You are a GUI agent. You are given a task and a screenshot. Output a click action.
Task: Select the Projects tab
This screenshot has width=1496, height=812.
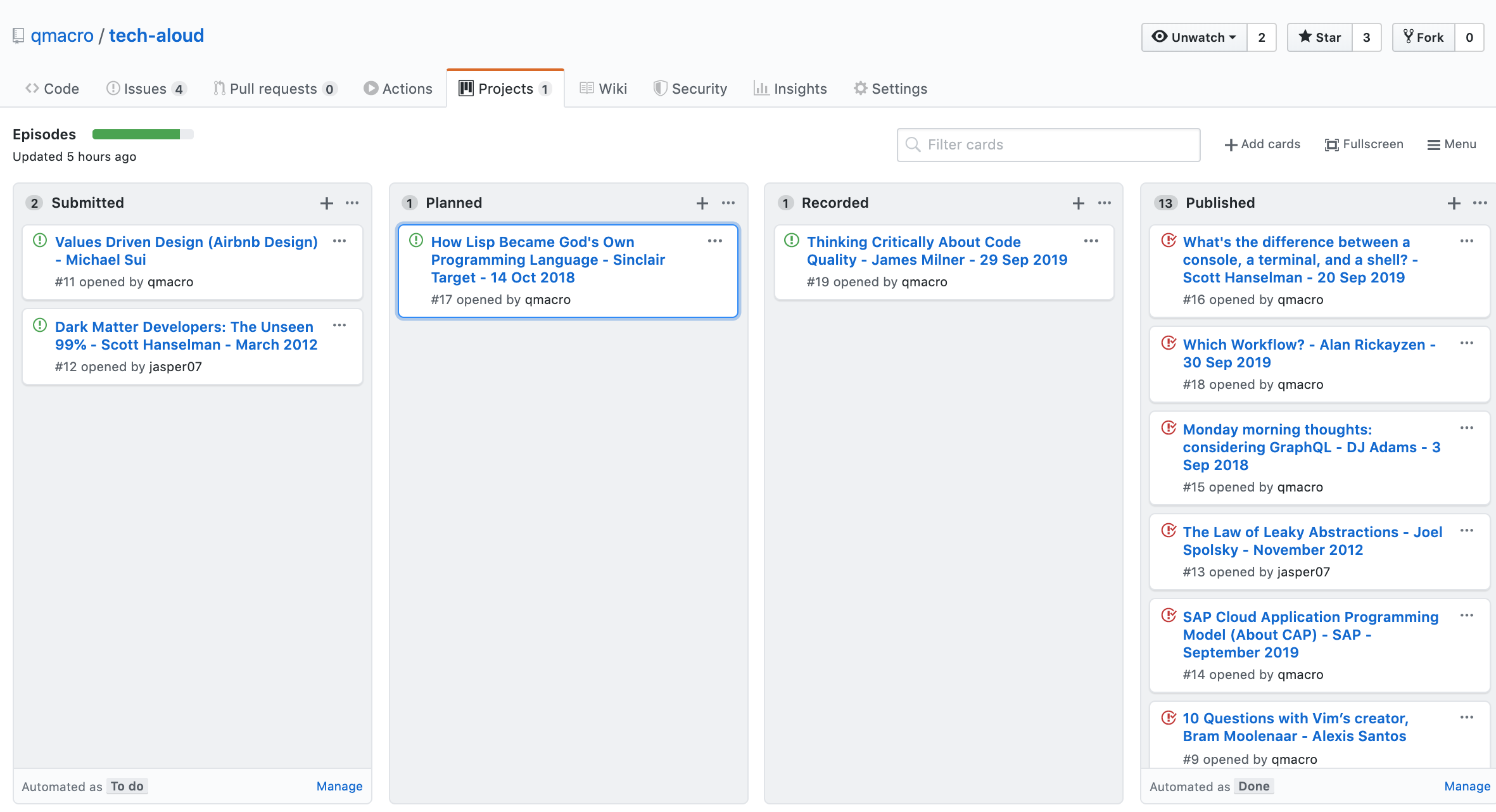coord(505,89)
